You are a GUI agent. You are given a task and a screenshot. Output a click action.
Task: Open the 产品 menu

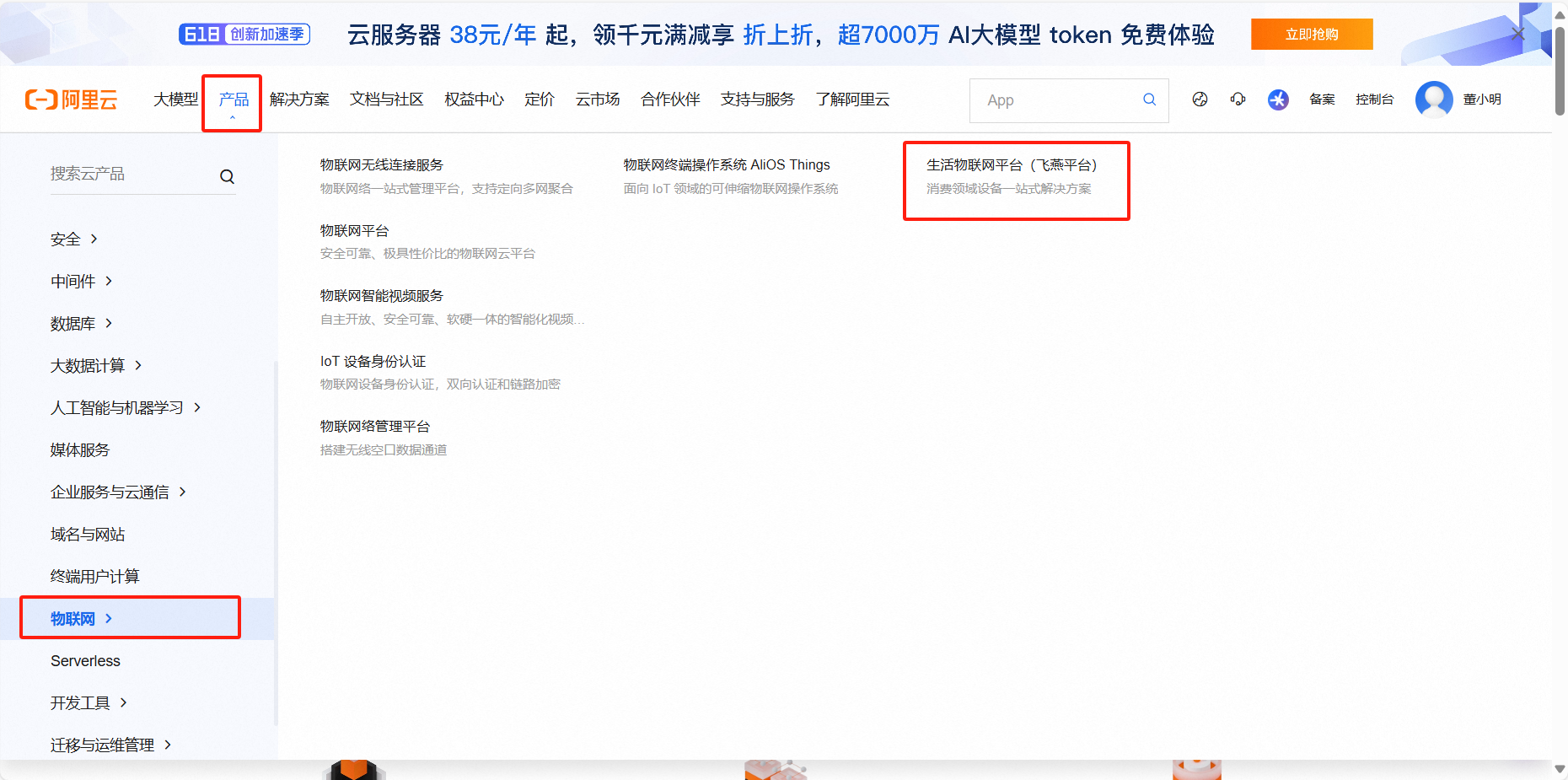[234, 100]
